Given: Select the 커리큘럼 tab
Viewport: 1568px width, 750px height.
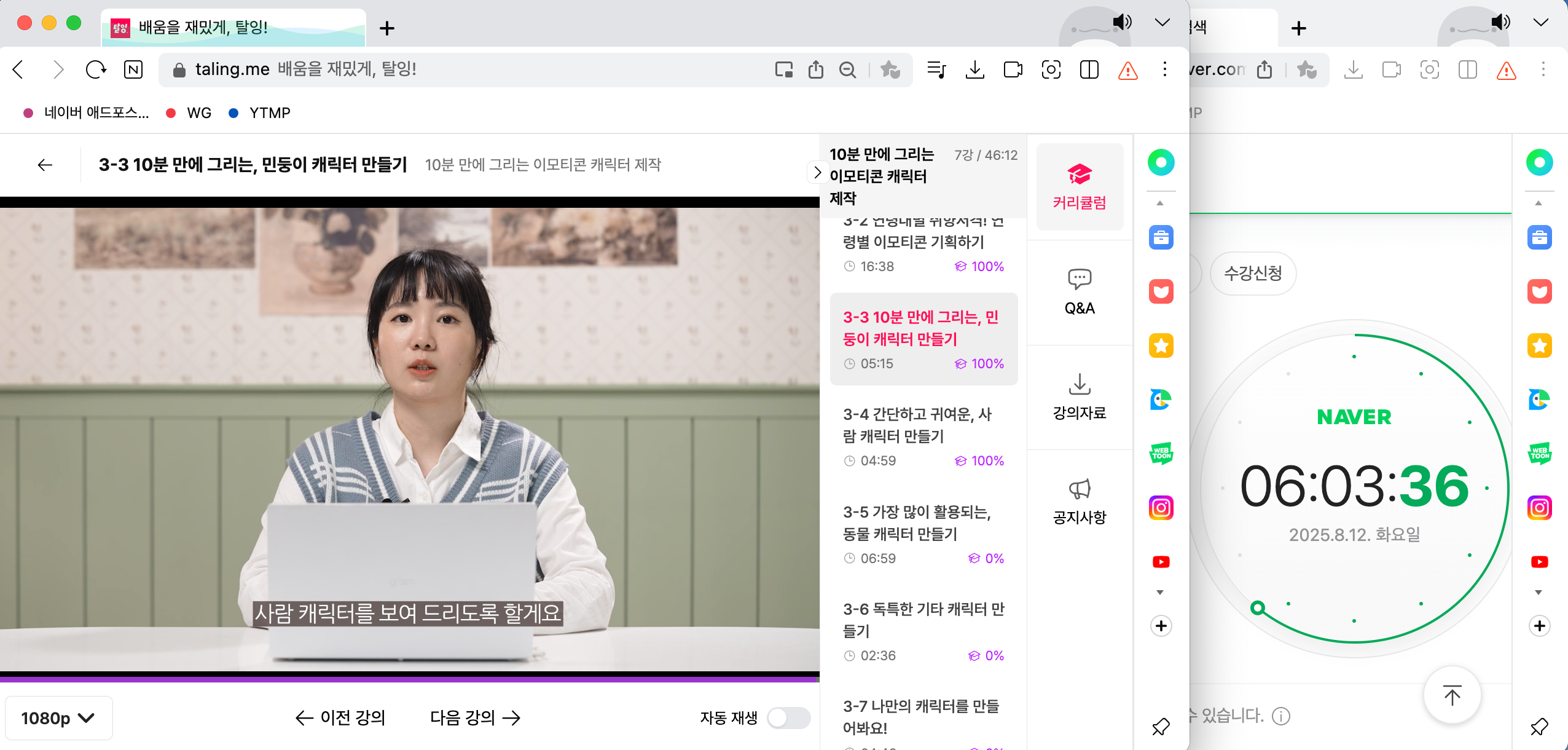Looking at the screenshot, I should (1079, 186).
